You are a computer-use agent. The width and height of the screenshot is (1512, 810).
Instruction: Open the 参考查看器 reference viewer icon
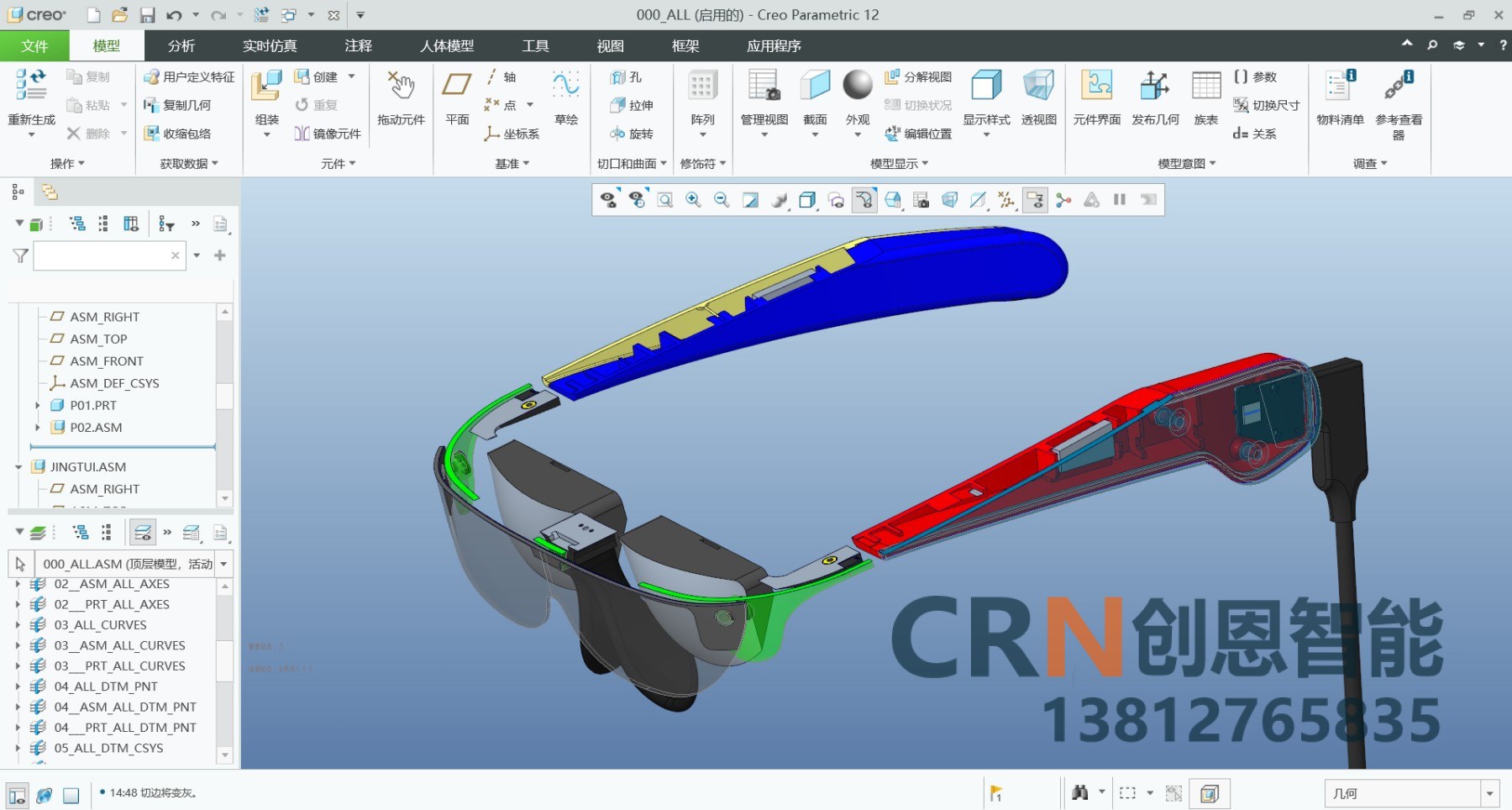(x=1399, y=85)
